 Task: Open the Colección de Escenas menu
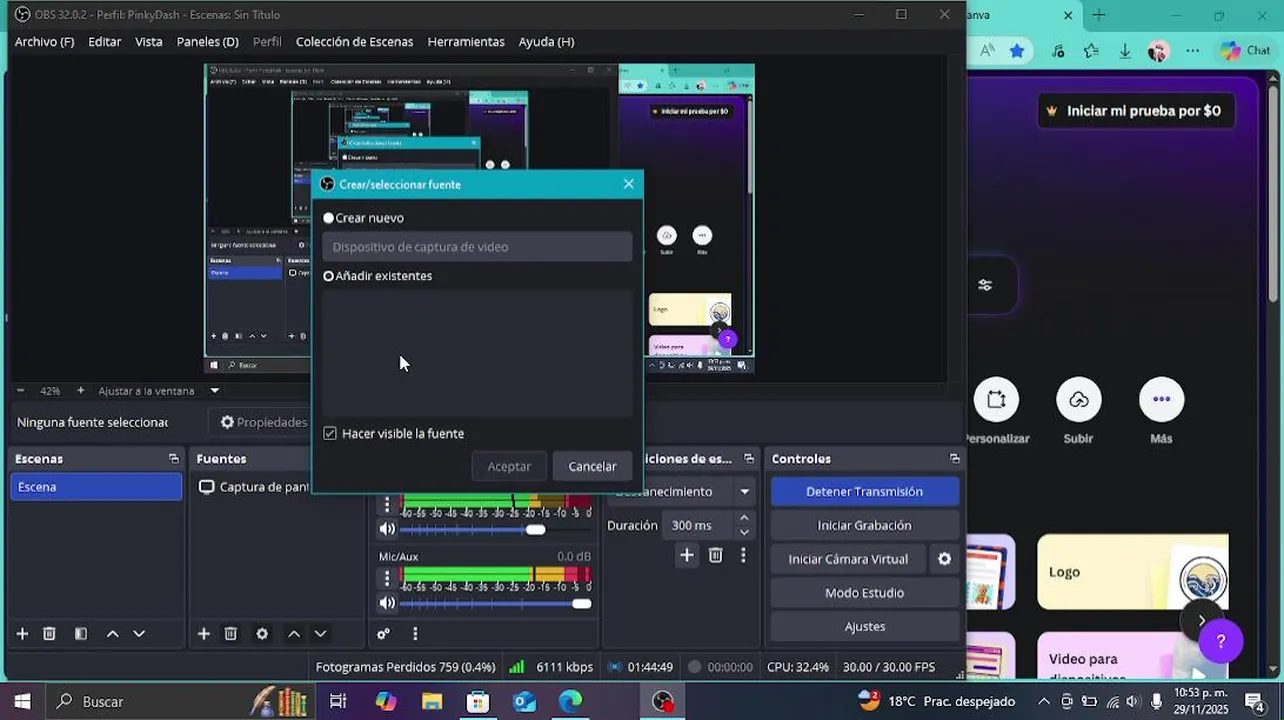[x=354, y=42]
